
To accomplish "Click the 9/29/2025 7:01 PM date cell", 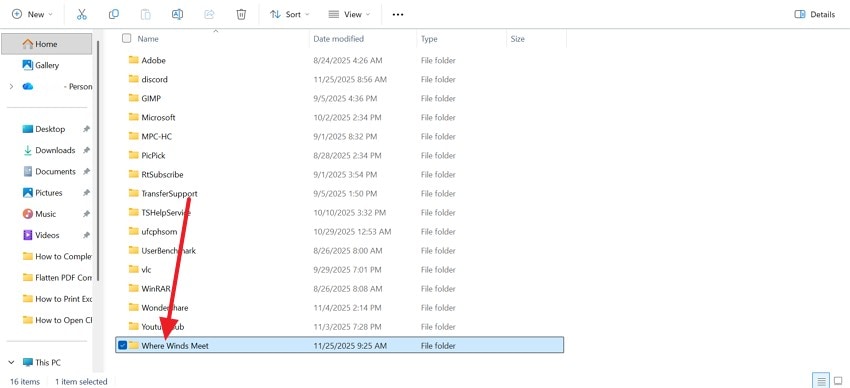I will pyautogui.click(x=347, y=269).
